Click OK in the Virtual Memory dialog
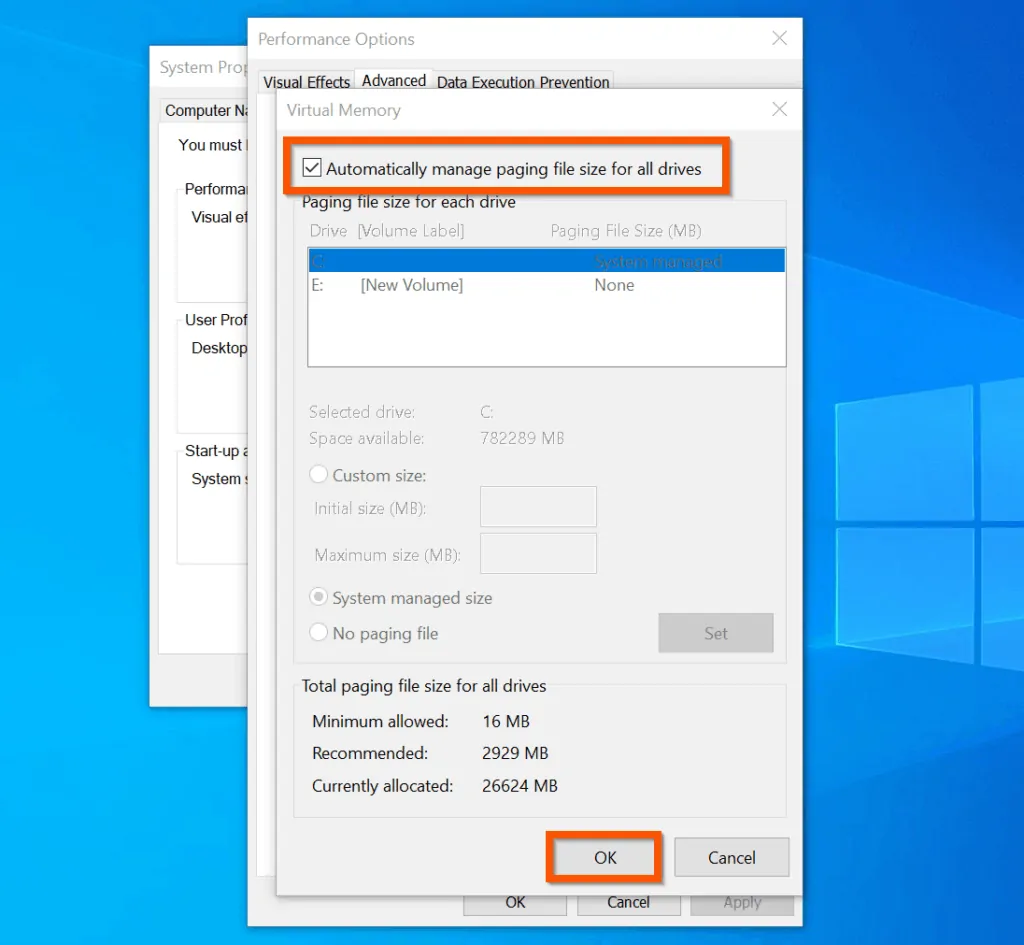 coord(604,857)
